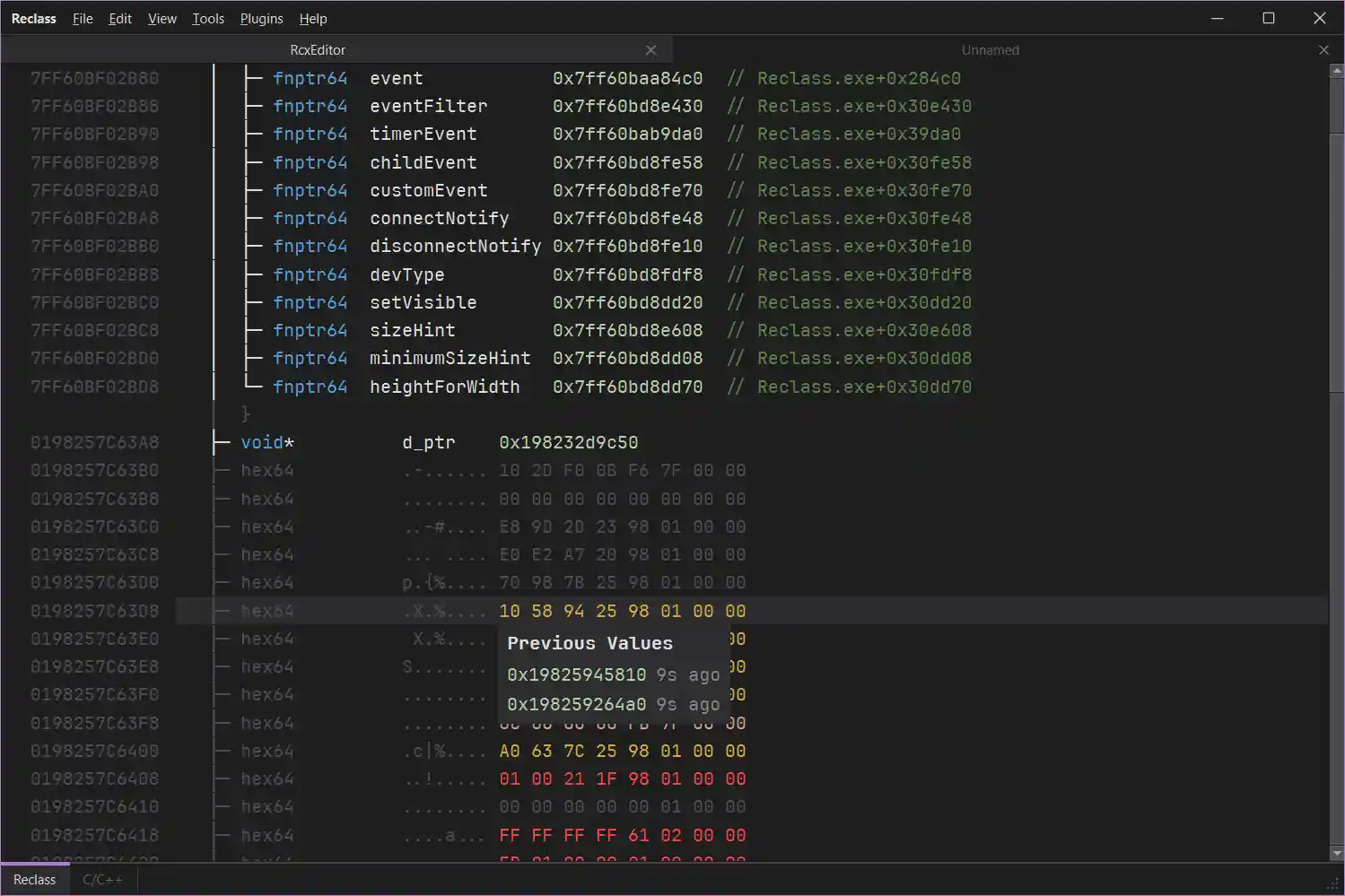Select the heightForWidth fnptr64 entry

444,386
